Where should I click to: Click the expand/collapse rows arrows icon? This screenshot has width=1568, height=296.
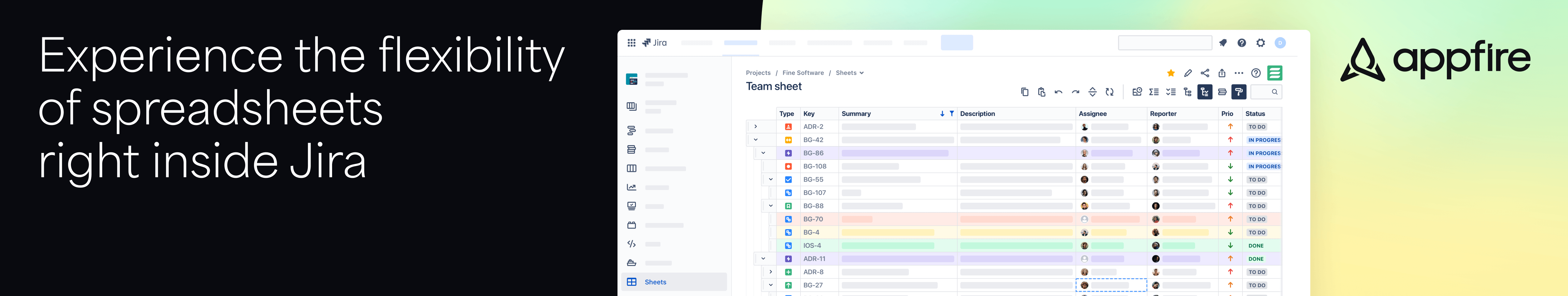click(x=1093, y=92)
